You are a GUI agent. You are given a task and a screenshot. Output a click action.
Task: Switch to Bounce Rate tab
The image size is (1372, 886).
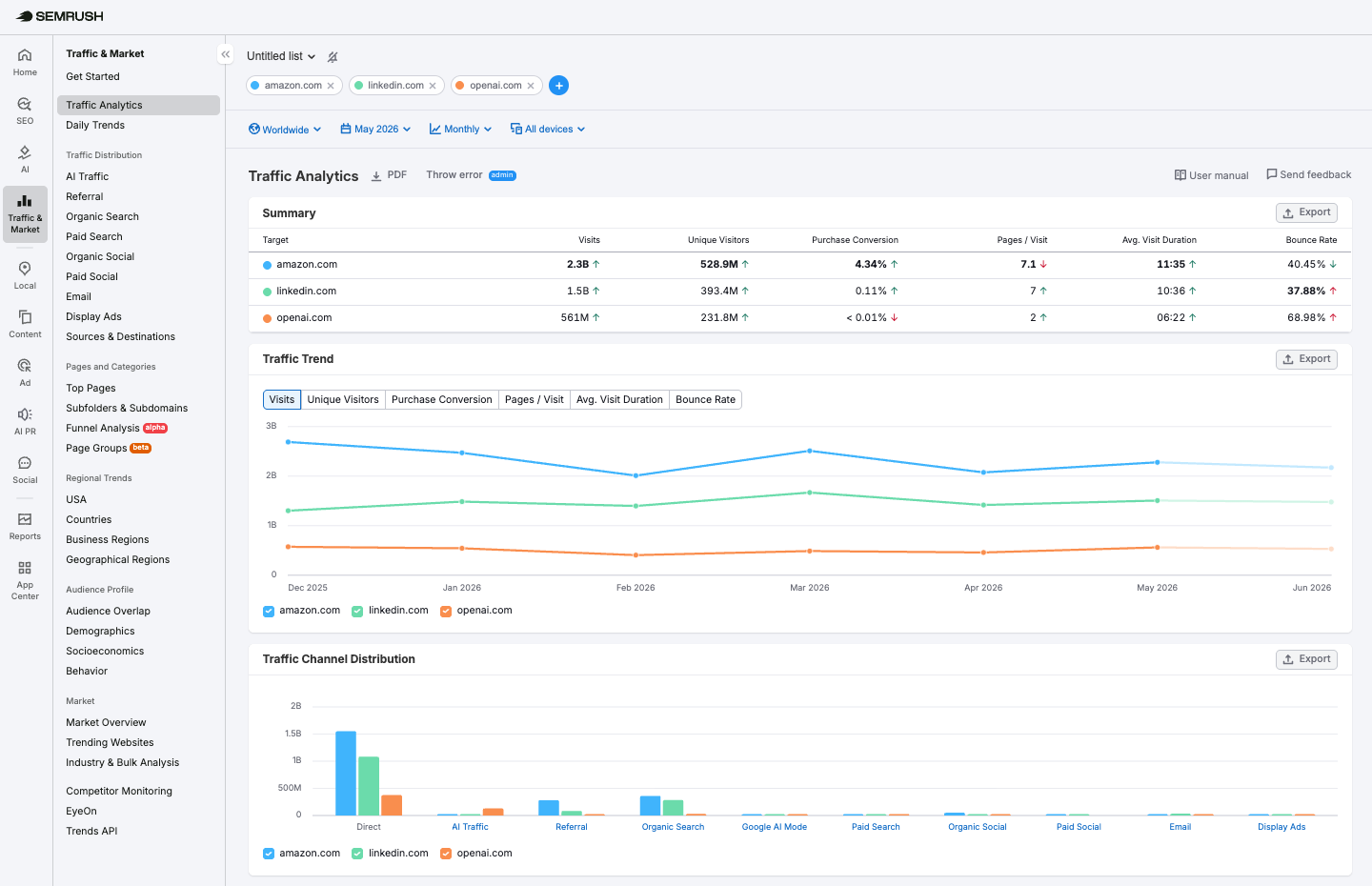coord(705,400)
